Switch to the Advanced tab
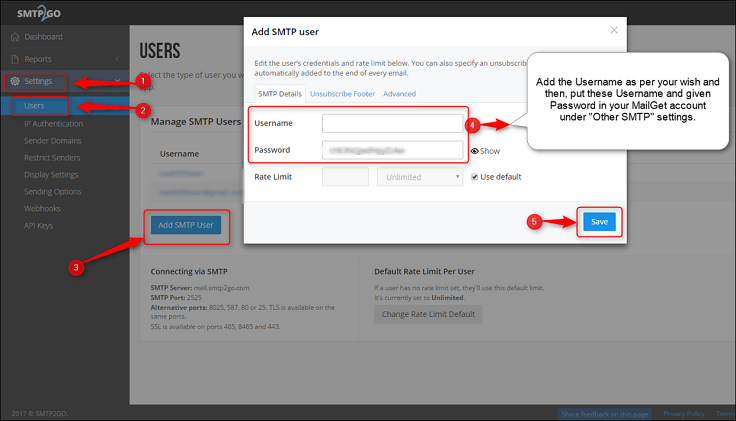 tap(399, 94)
